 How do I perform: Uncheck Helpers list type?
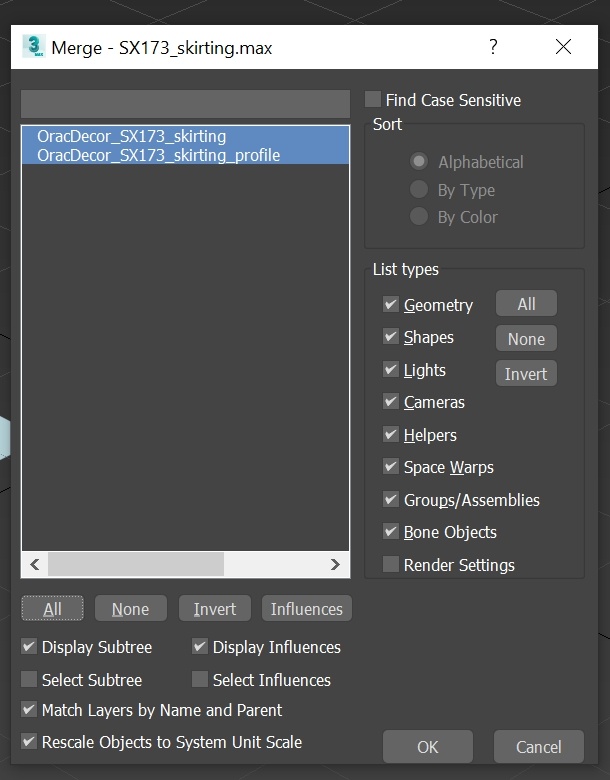coord(391,434)
